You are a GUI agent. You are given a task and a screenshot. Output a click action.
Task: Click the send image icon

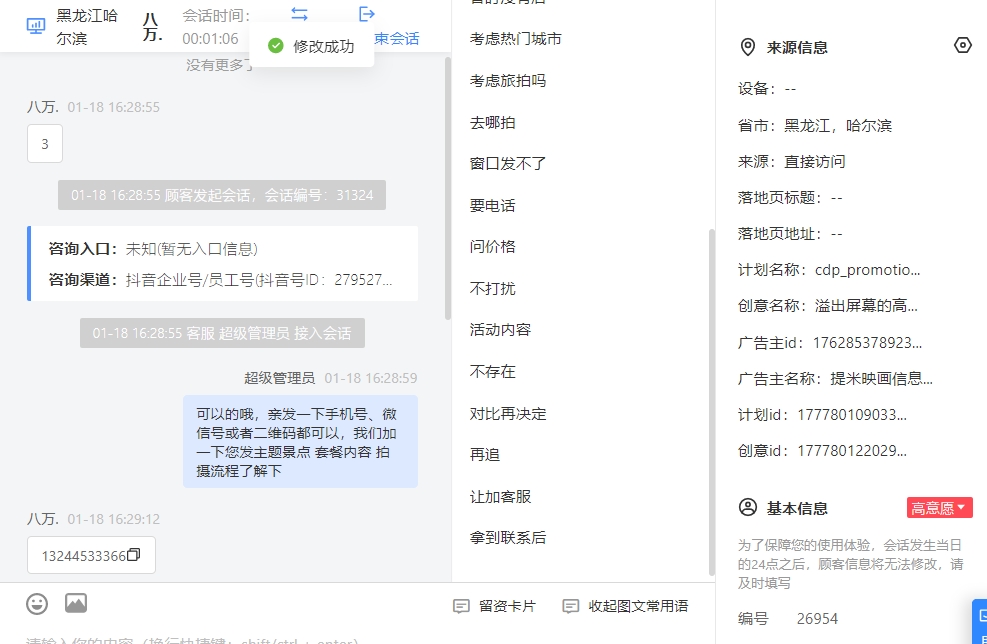tap(76, 603)
